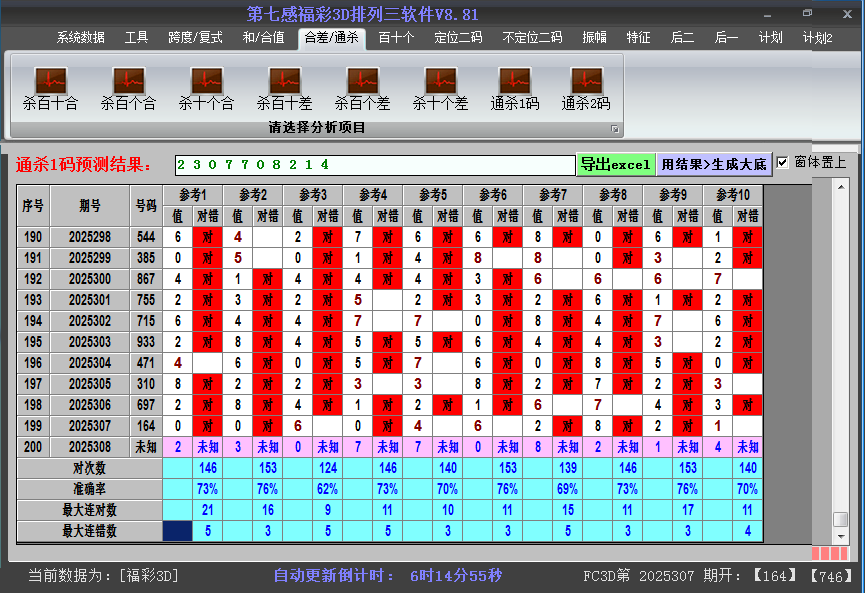Open the 杀十个合 analysis icon
This screenshot has height=593, width=865.
206,80
